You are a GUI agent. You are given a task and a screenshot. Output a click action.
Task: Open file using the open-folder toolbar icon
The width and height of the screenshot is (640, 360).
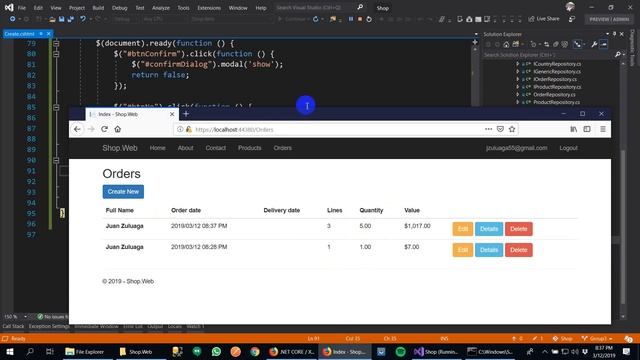[x=52, y=19]
